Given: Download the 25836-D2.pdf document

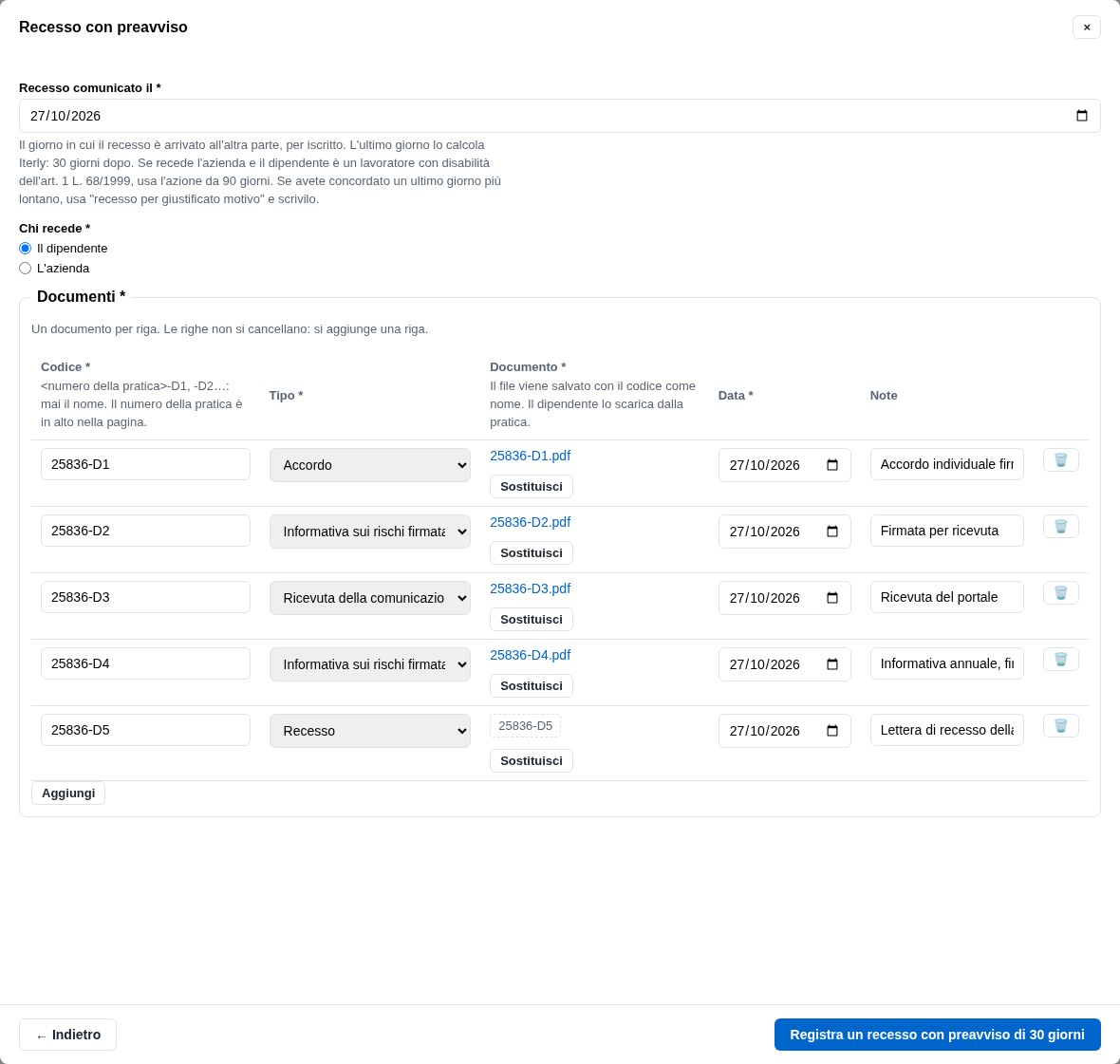Looking at the screenshot, I should point(530,522).
